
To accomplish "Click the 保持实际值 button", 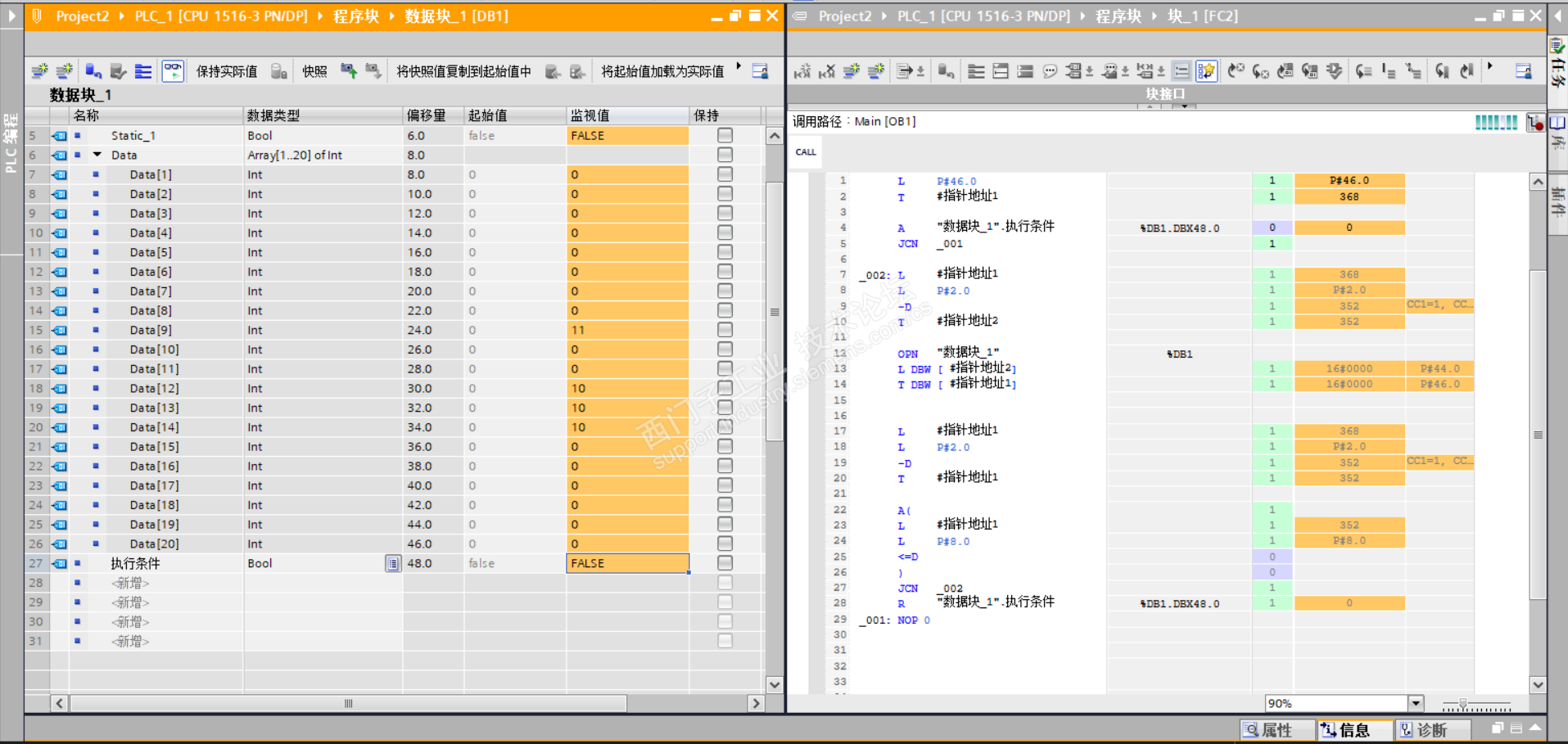I will click(x=226, y=71).
